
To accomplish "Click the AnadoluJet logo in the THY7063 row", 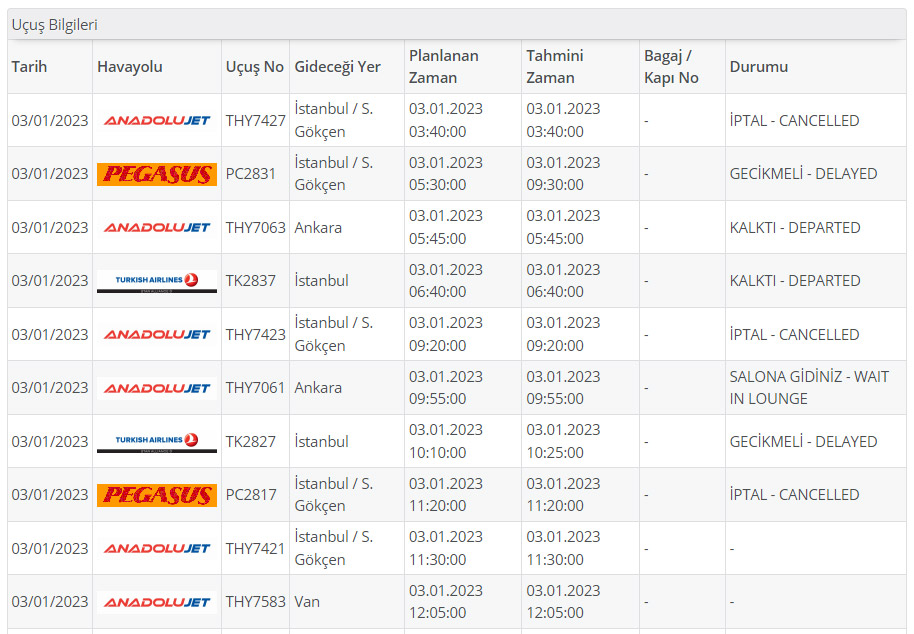I will (x=157, y=228).
